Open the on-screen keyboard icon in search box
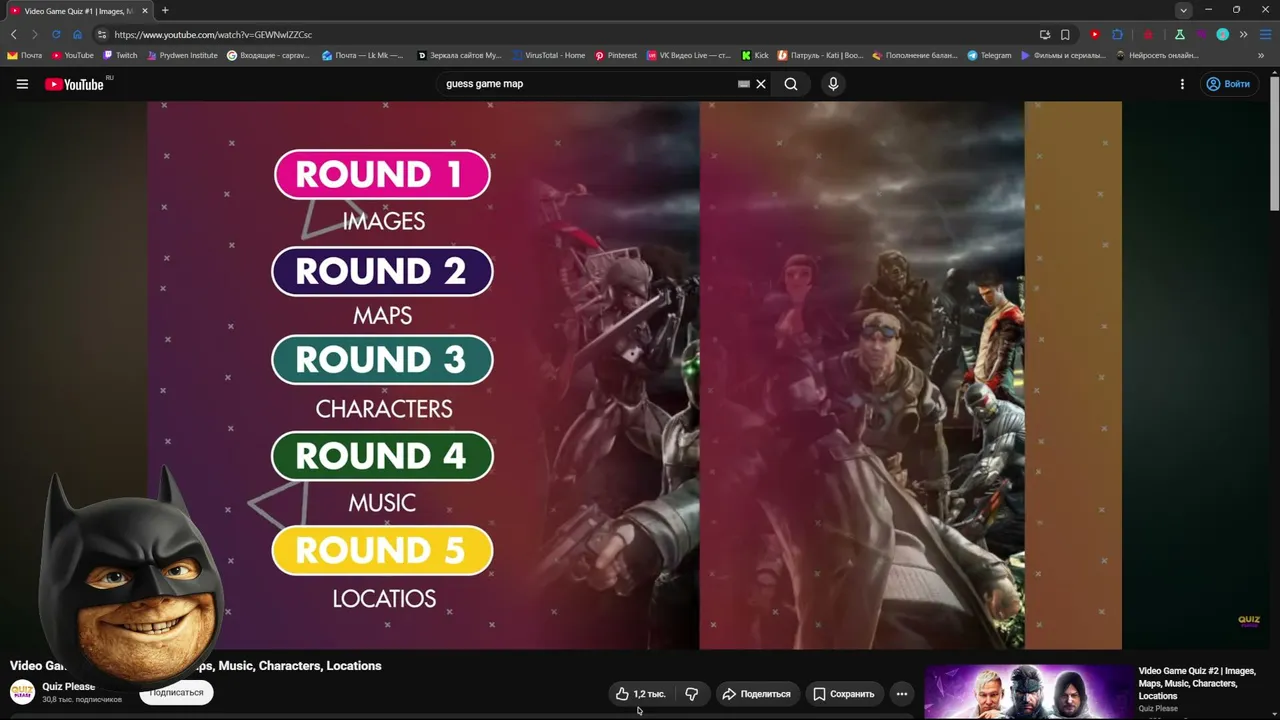This screenshot has width=1280, height=720. click(x=743, y=84)
